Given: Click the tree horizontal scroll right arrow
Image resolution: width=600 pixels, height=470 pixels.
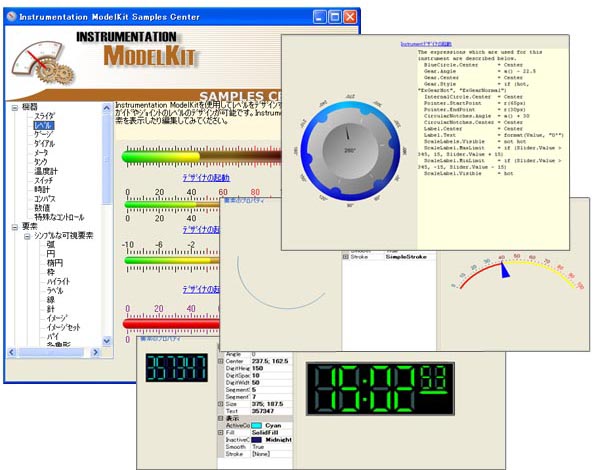Looking at the screenshot, I should click(x=96, y=352).
